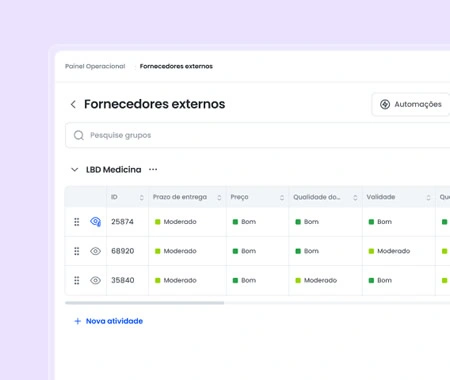Click the LBD Medicina group title

[114, 170]
